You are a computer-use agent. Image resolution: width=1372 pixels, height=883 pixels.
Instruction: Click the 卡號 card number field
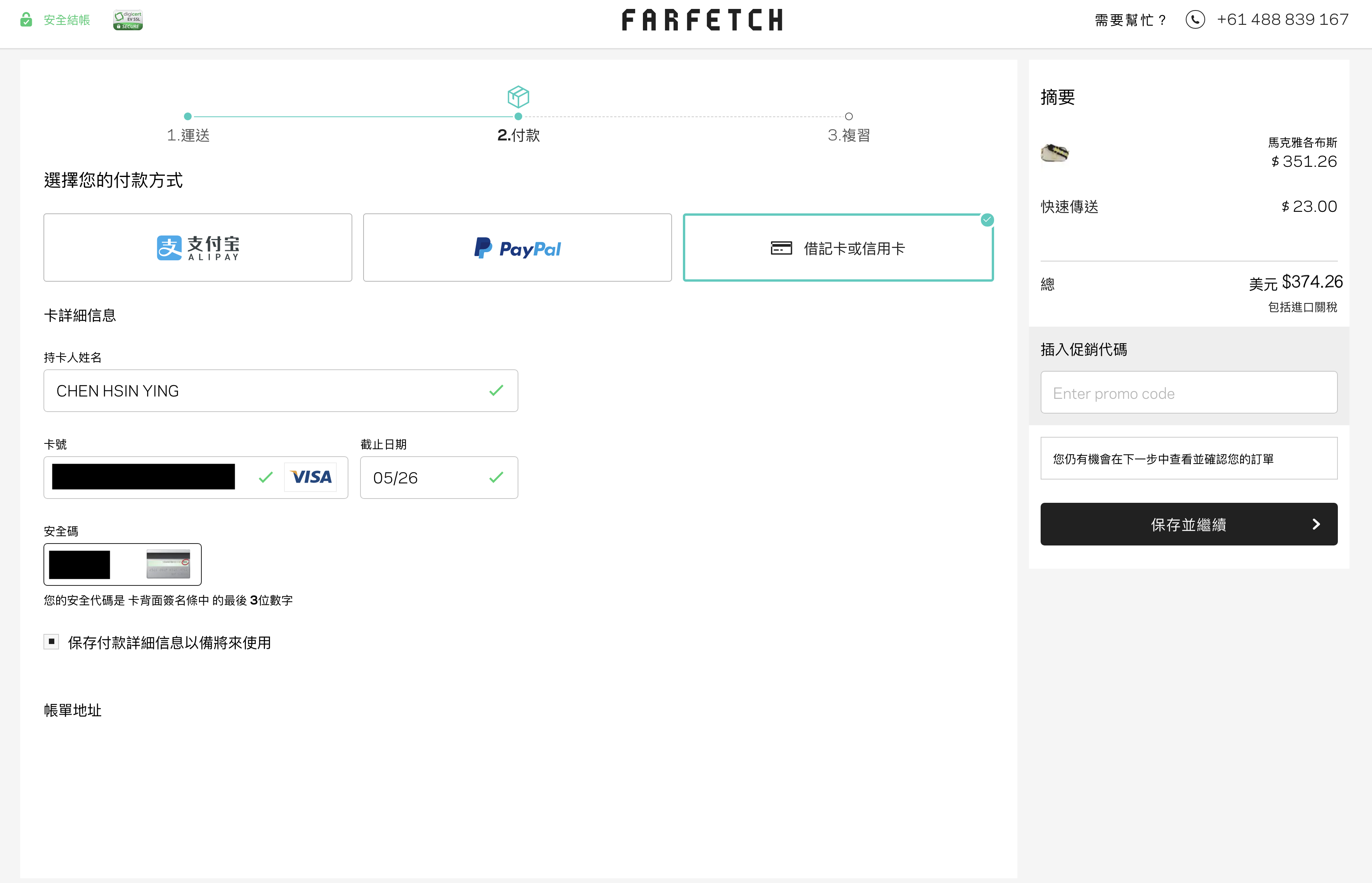pyautogui.click(x=196, y=477)
